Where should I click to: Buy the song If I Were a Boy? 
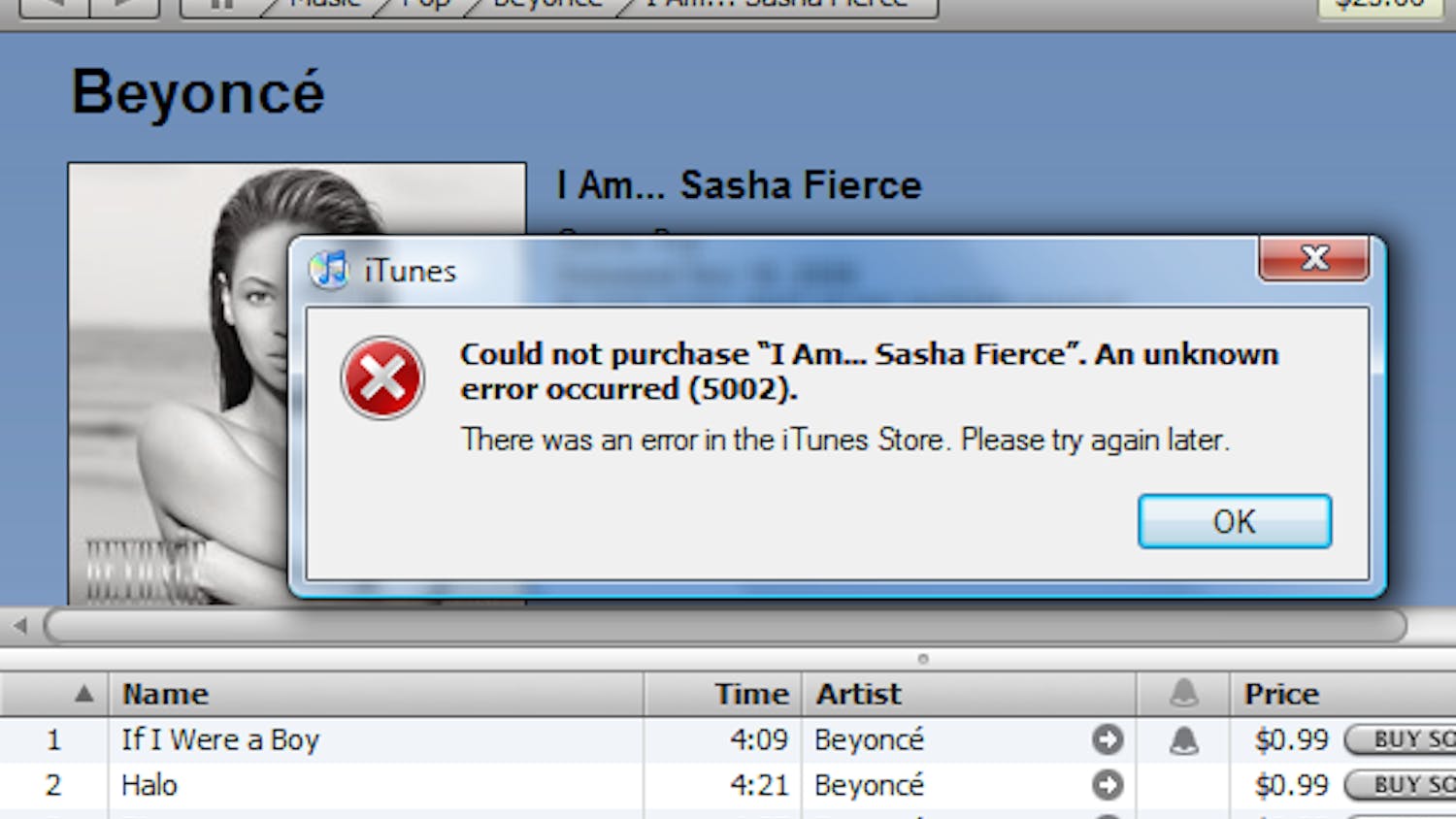pos(1403,739)
